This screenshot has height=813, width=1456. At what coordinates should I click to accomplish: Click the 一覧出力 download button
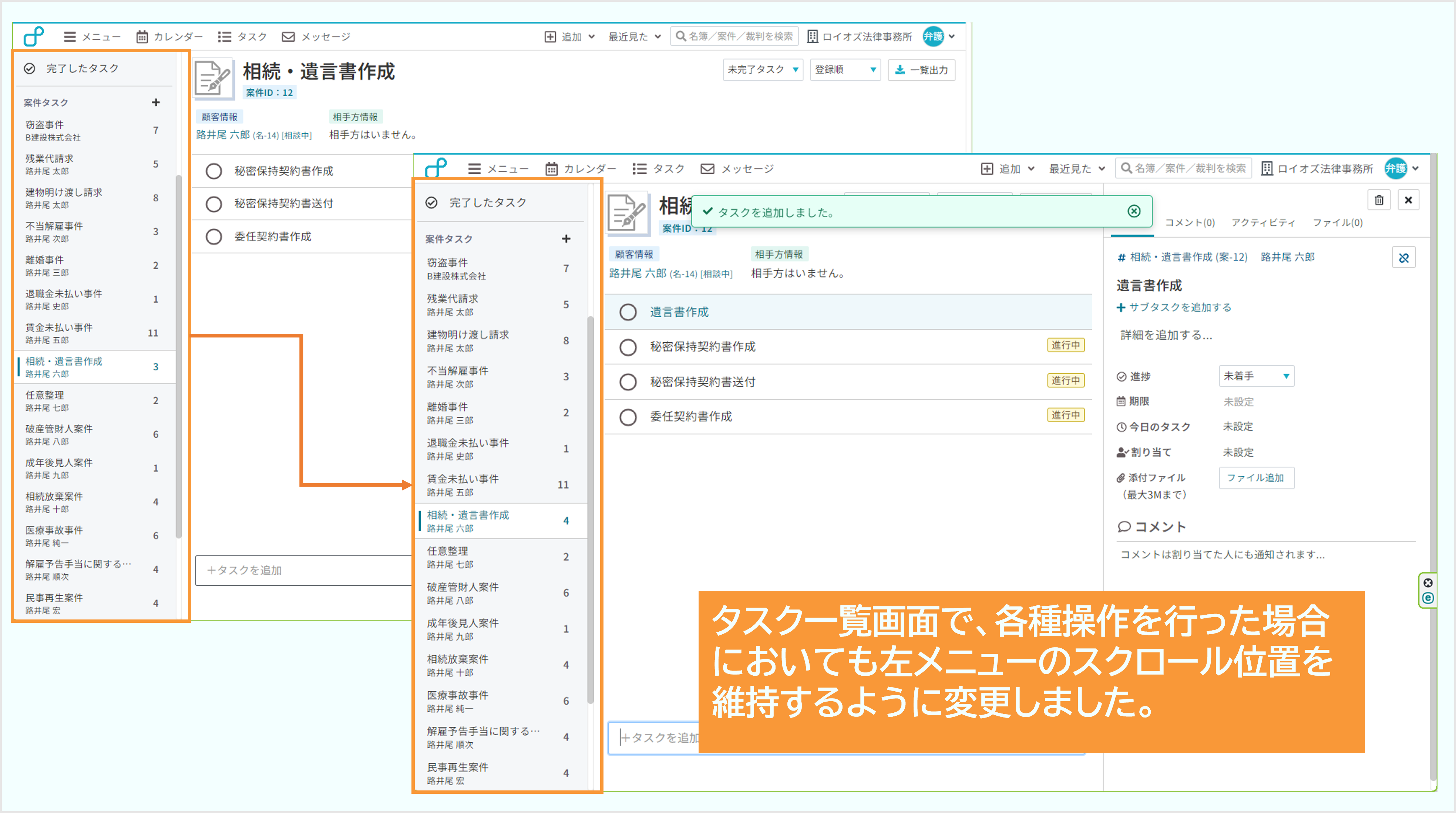921,70
